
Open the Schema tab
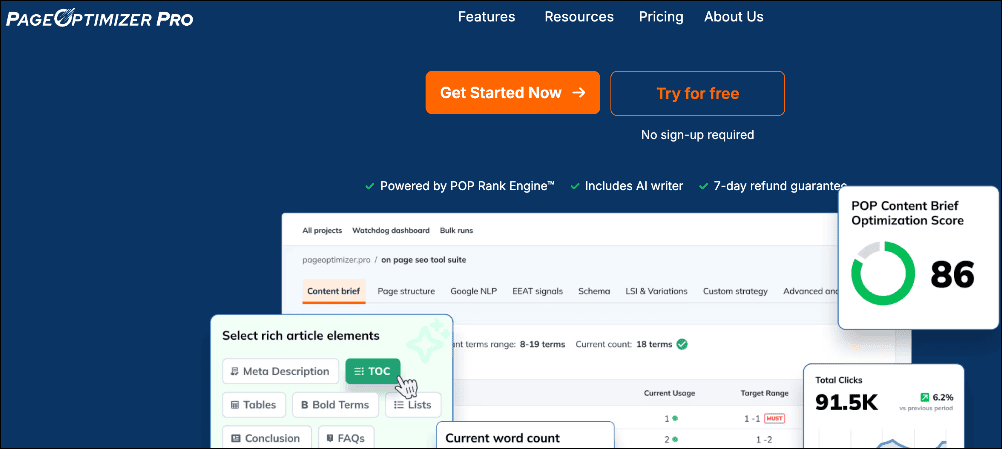coord(594,291)
